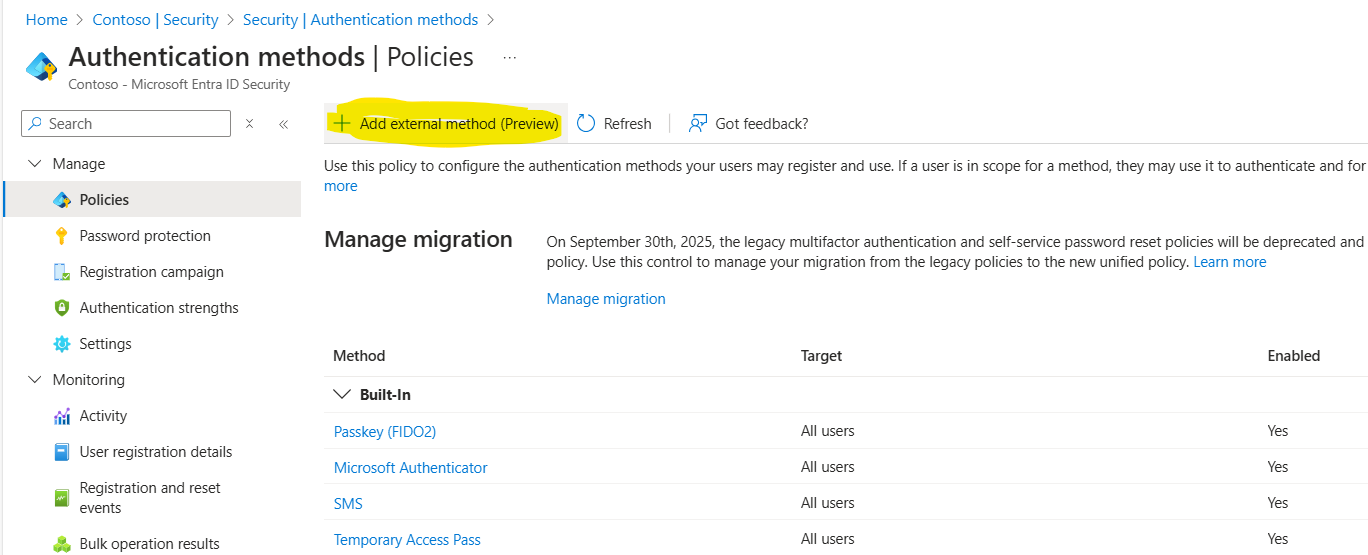This screenshot has width=1368, height=555.
Task: Click the Refresh circular arrow icon
Action: pyautogui.click(x=586, y=124)
